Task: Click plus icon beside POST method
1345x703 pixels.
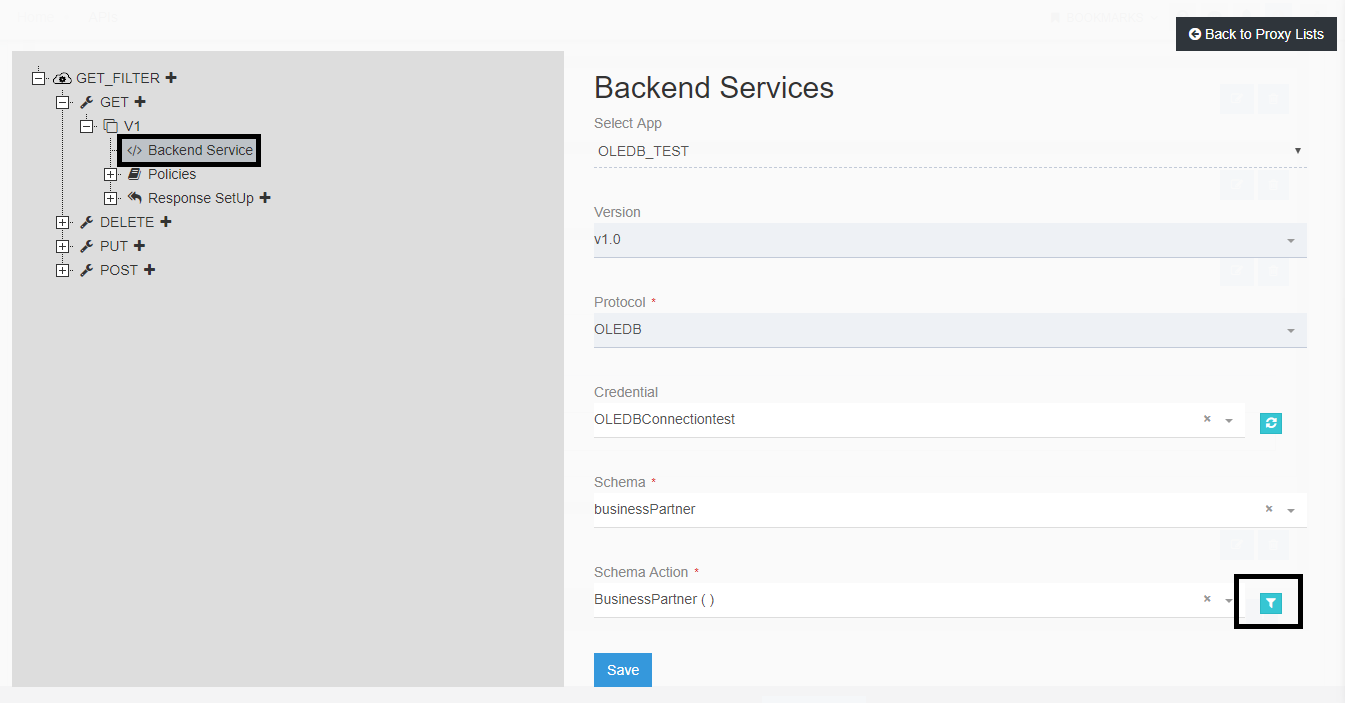Action: point(149,270)
